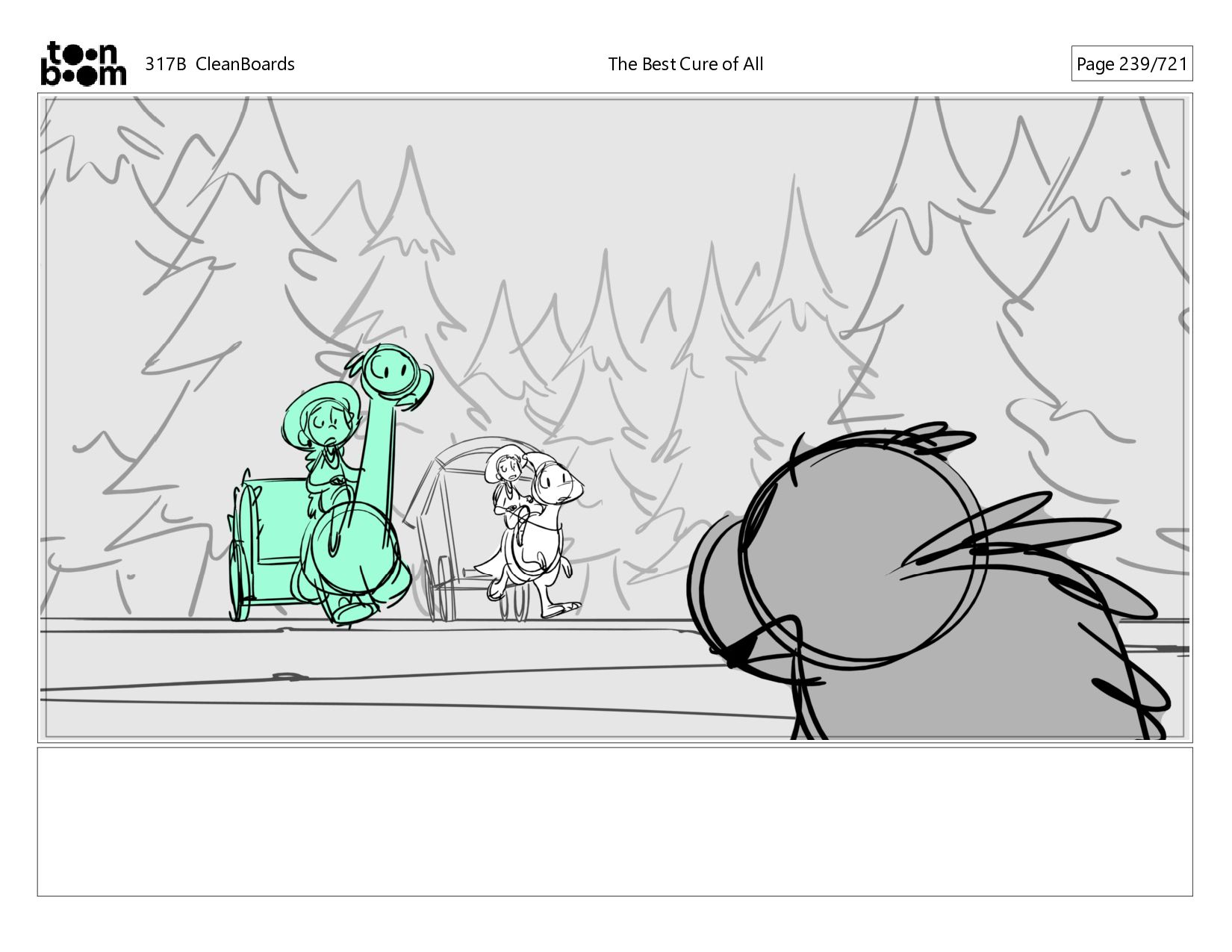Click the empty notes box below the panel
1232x952 pixels.
(615, 821)
